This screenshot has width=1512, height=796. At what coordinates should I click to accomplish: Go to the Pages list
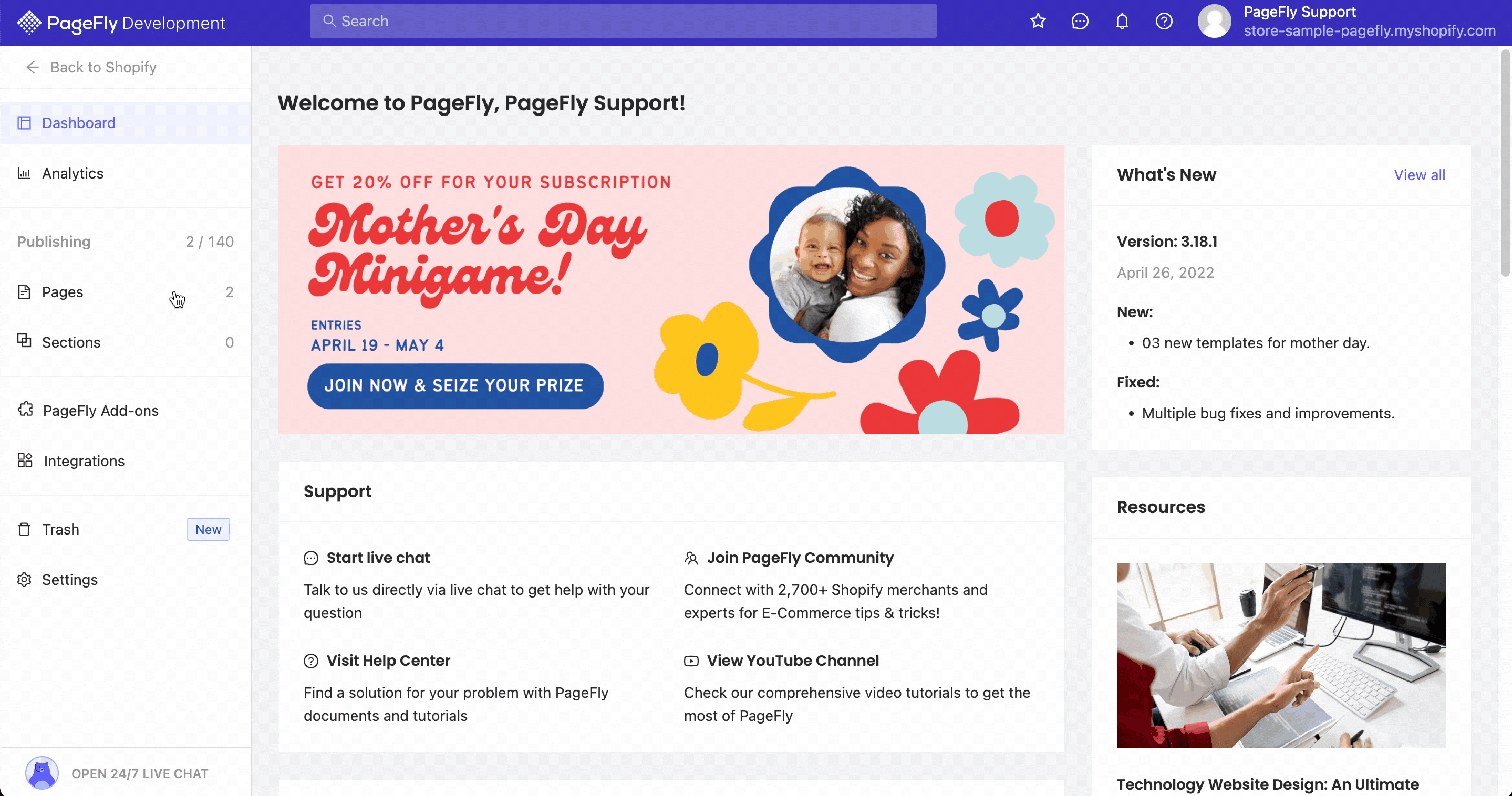point(126,291)
